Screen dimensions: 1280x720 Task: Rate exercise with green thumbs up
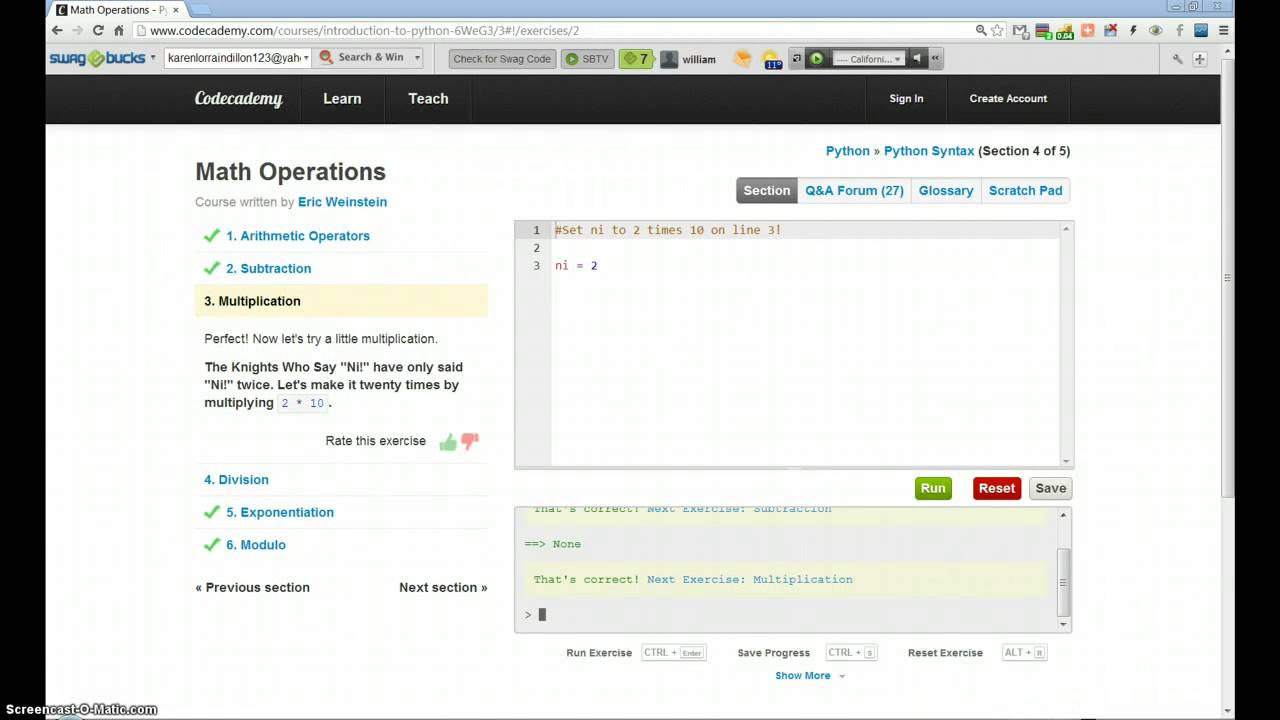448,442
